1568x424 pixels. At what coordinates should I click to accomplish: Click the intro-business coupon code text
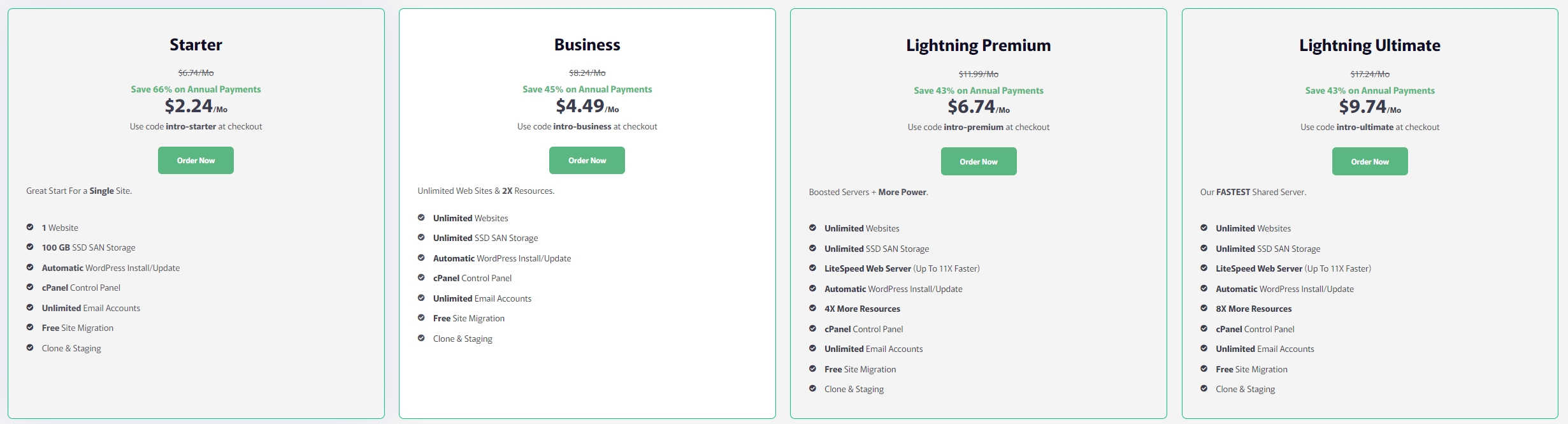tap(582, 127)
